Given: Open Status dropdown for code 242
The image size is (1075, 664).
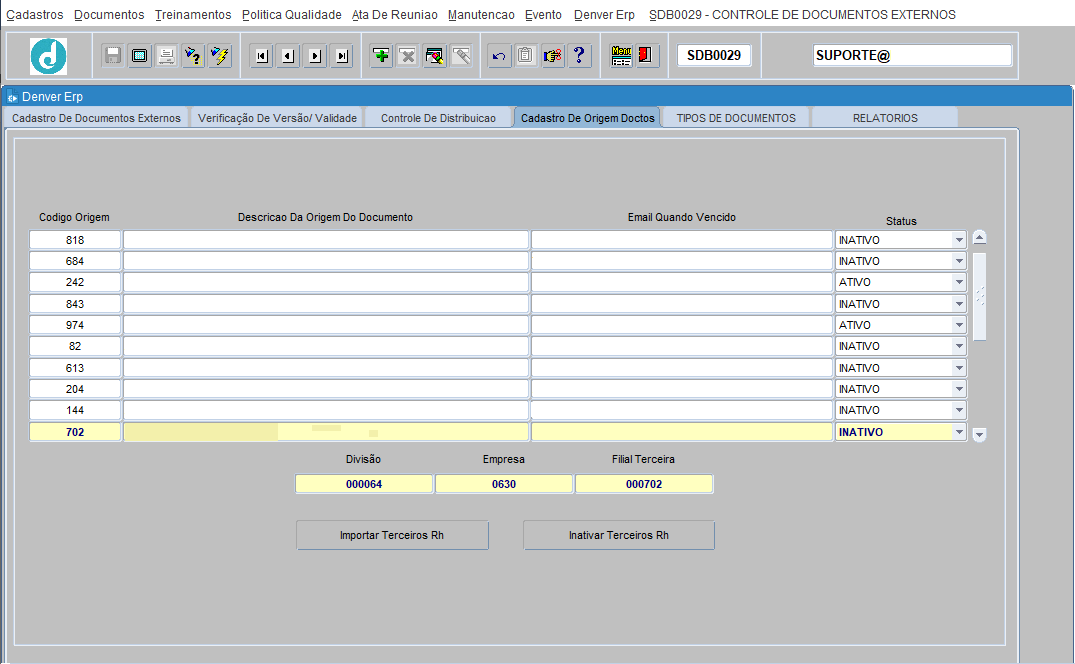Looking at the screenshot, I should pos(958,282).
